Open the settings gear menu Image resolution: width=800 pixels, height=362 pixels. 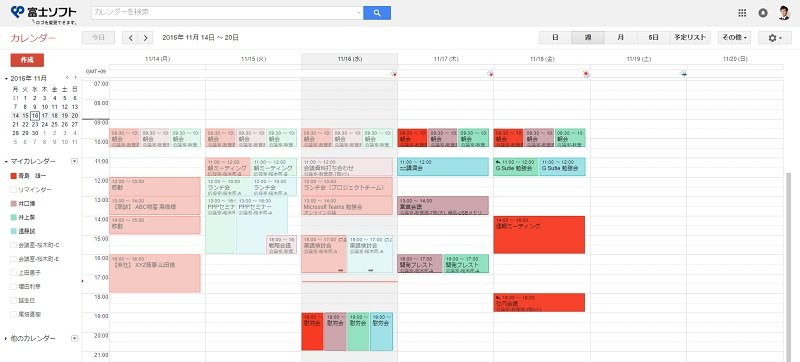[774, 38]
